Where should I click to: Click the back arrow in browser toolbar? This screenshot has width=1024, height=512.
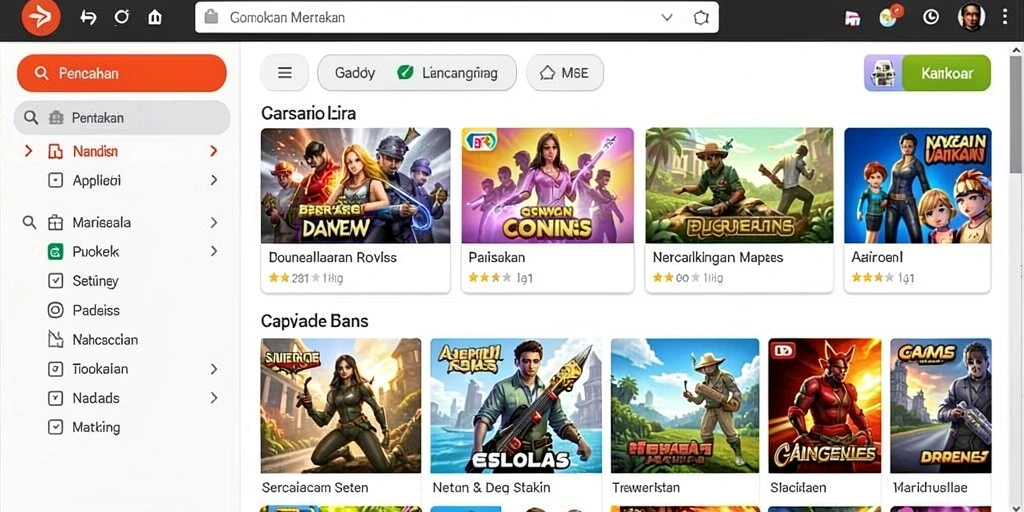[x=88, y=18]
